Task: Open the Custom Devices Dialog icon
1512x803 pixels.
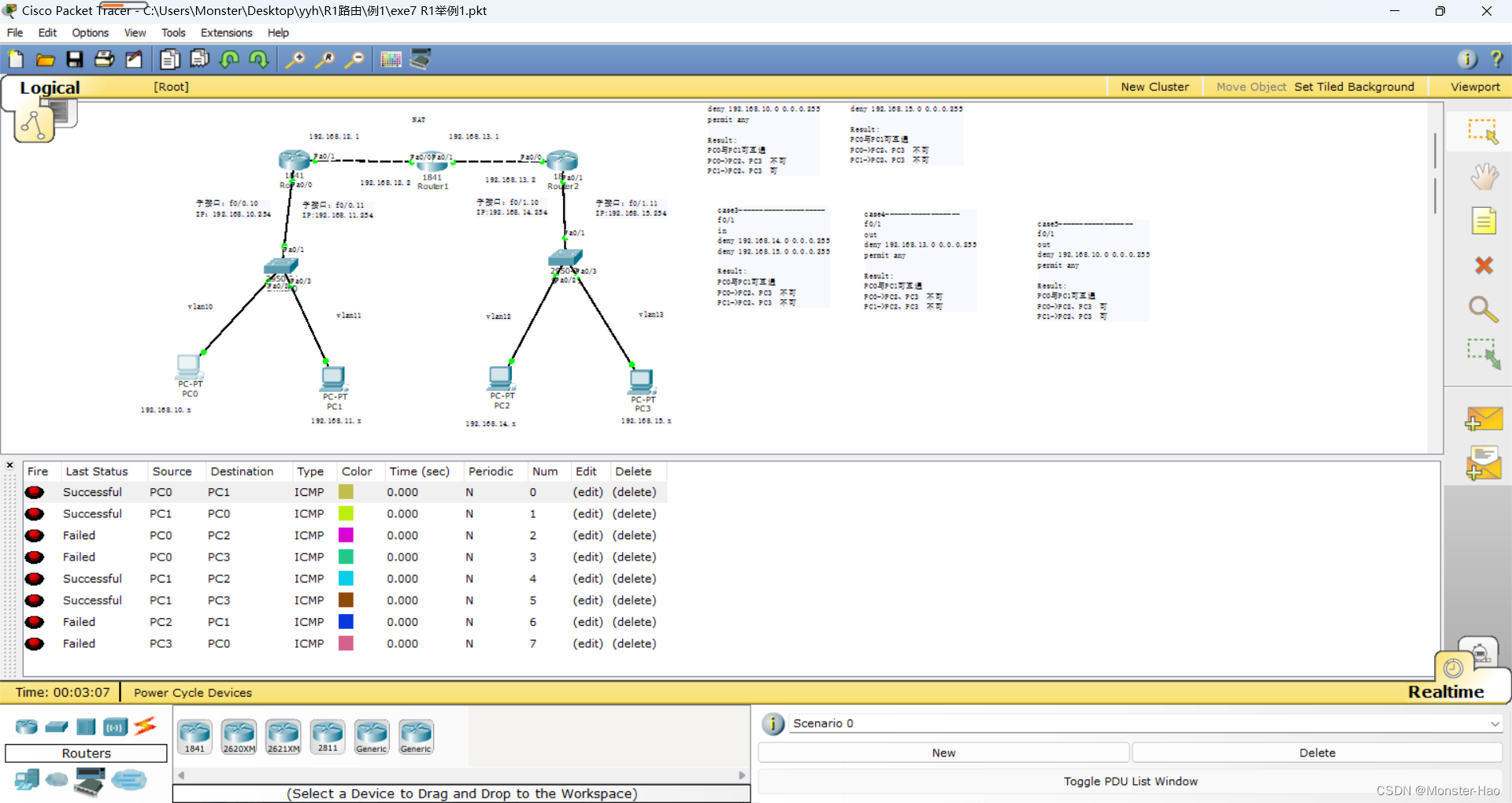Action: click(x=421, y=60)
